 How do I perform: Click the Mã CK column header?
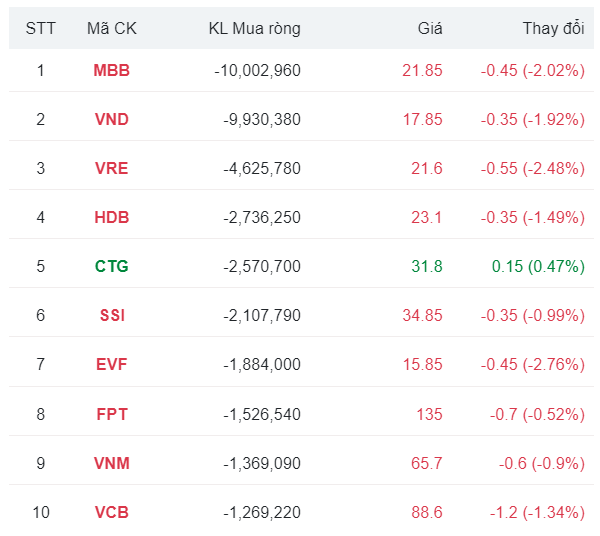point(112,28)
